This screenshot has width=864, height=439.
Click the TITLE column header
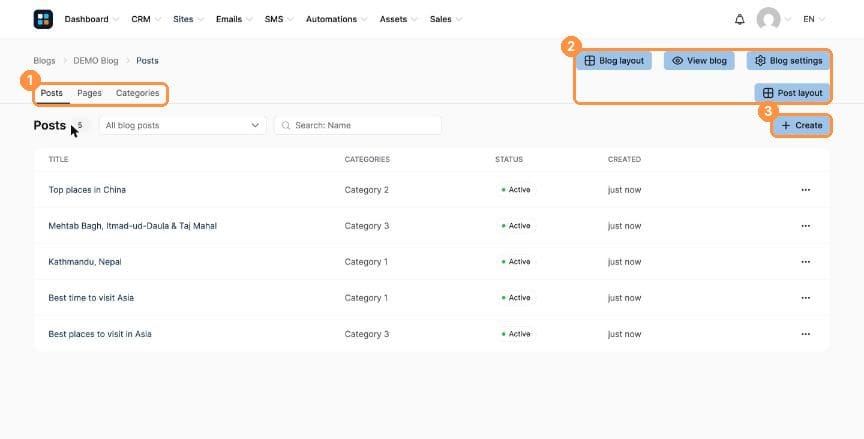click(58, 159)
